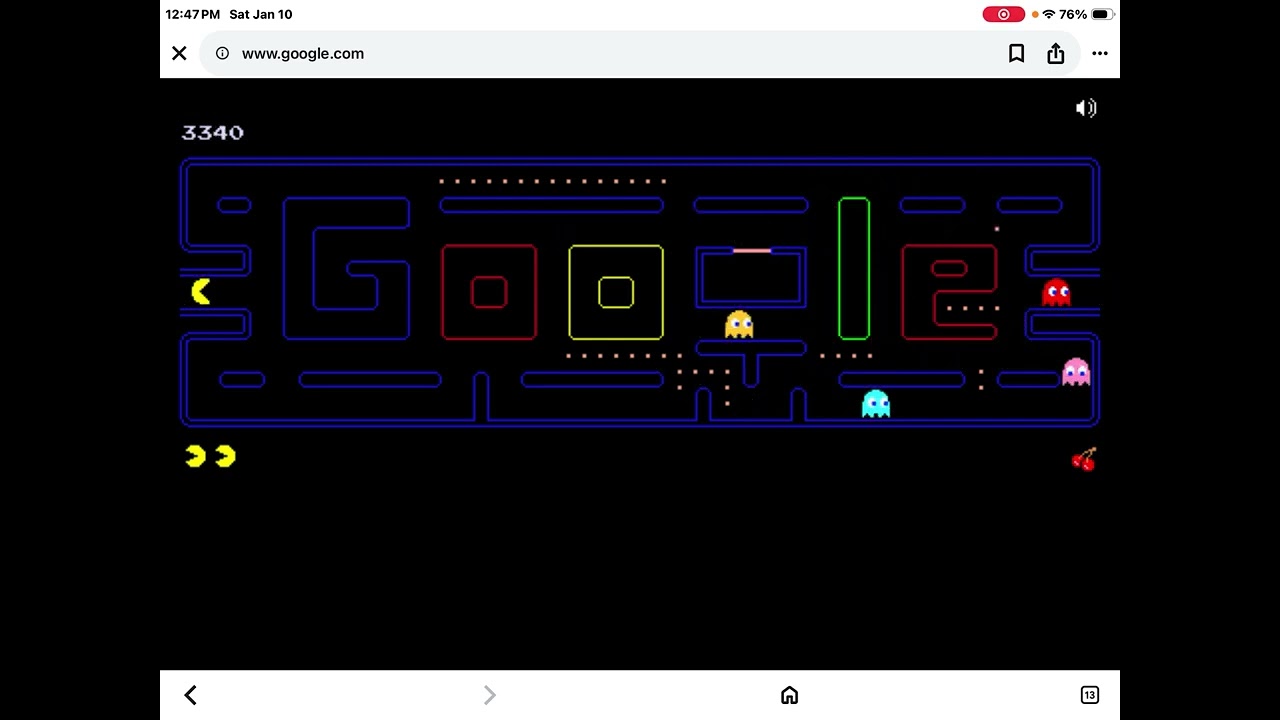
Task: Click the cyan ghost Inky
Action: [x=876, y=404]
